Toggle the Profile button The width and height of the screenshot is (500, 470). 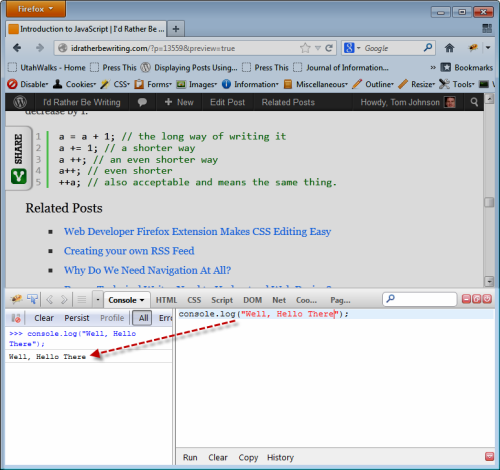[x=112, y=318]
